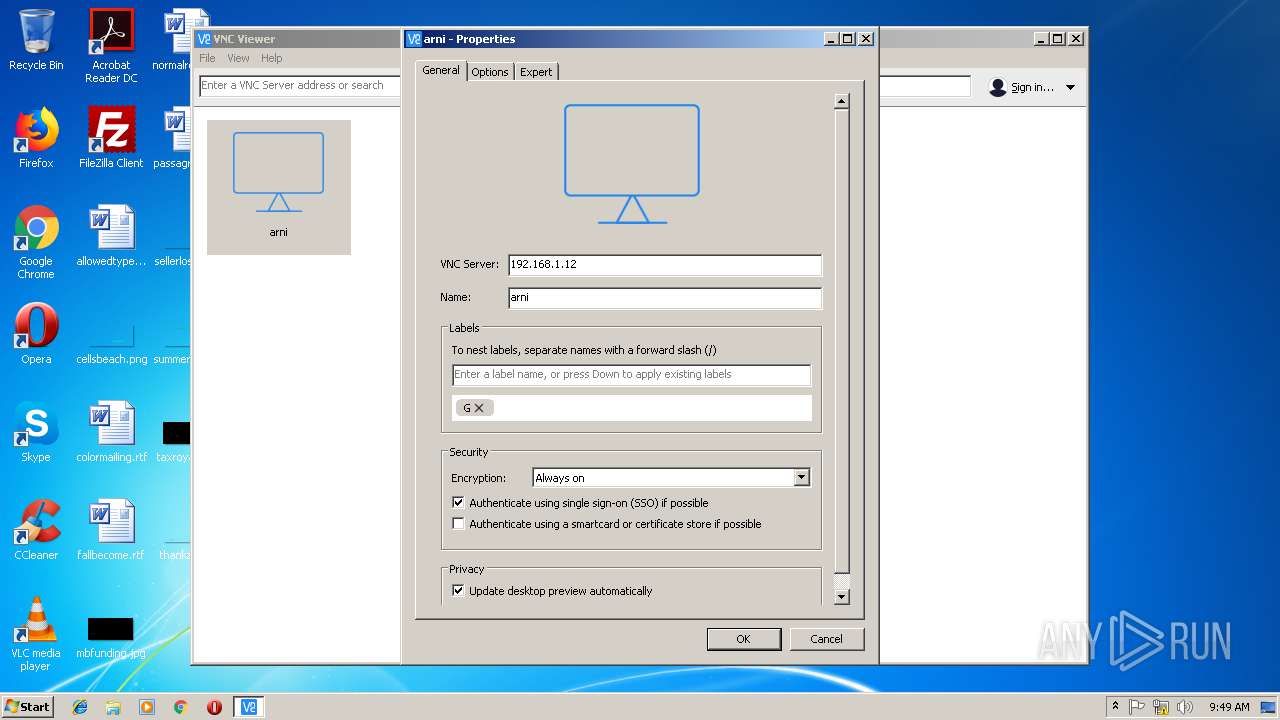Click the network tray icon
Image resolution: width=1280 pixels, height=720 pixels.
(1161, 707)
